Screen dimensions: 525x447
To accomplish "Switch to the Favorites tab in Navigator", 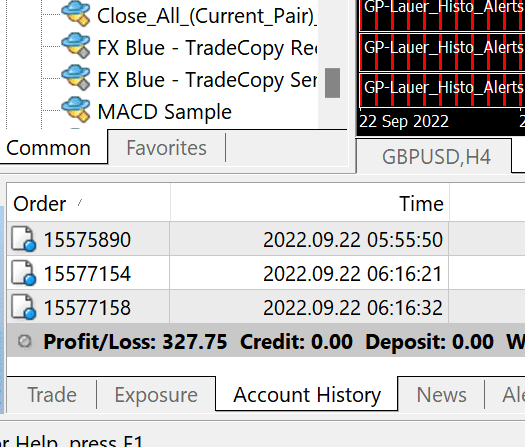I will 166,148.
